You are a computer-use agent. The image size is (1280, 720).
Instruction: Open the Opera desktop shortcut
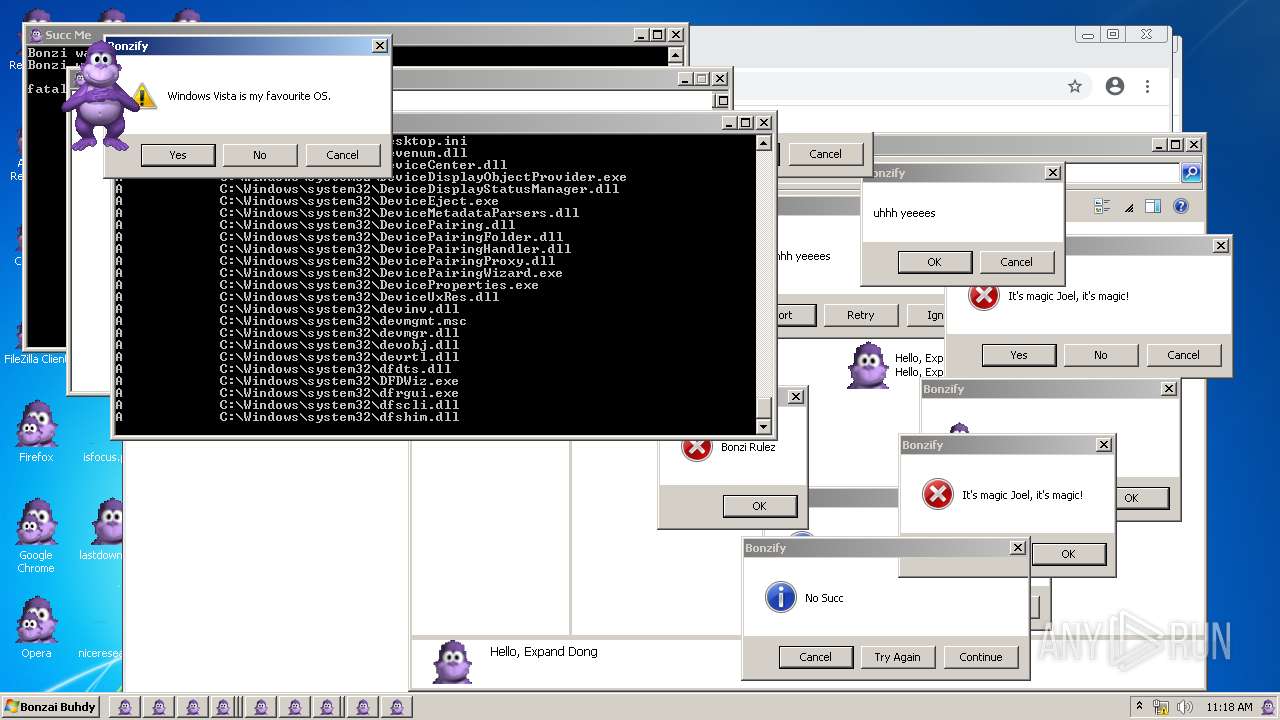36,628
